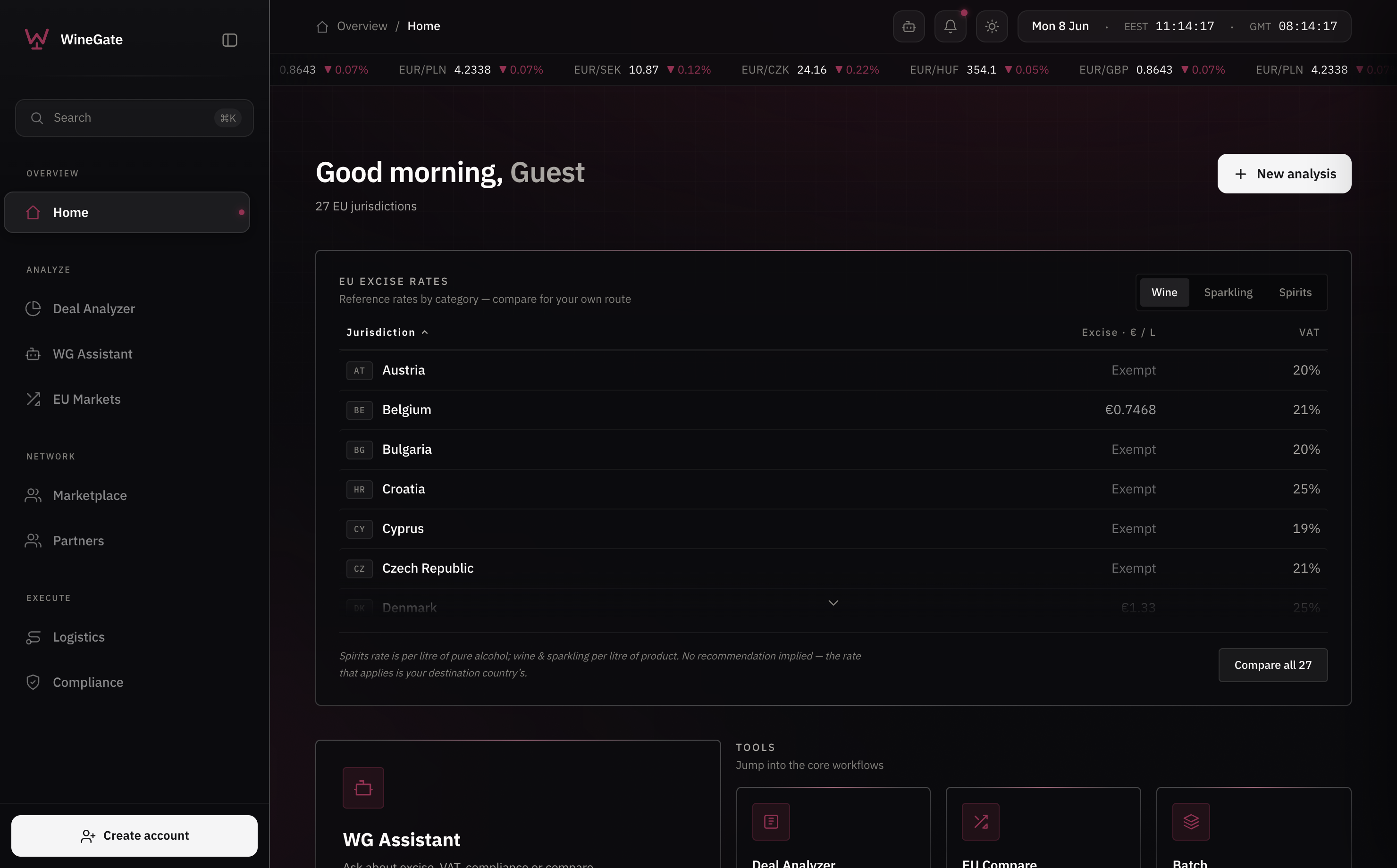Navigate to Compliance in sidebar
Image resolution: width=1397 pixels, height=868 pixels.
point(88,682)
